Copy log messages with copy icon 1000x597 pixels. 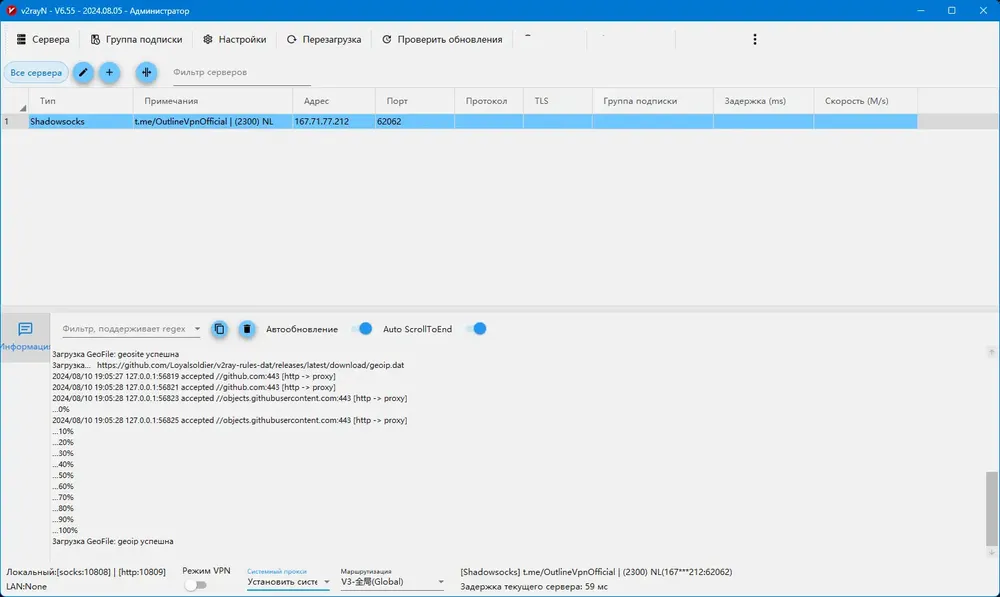[x=219, y=329]
